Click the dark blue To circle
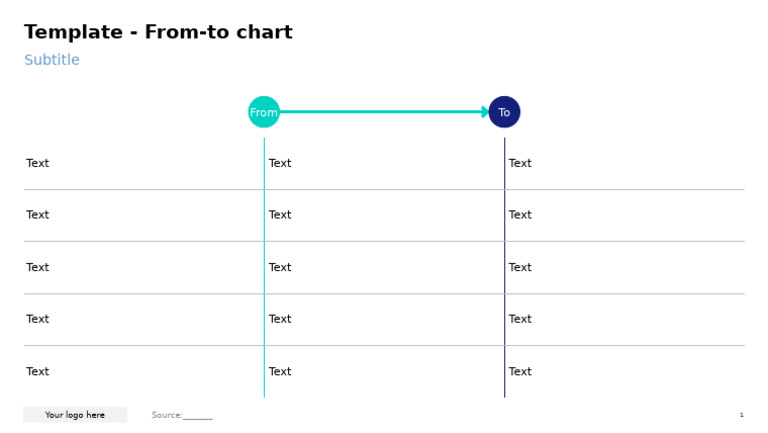The height and width of the screenshot is (433, 768). (x=504, y=112)
